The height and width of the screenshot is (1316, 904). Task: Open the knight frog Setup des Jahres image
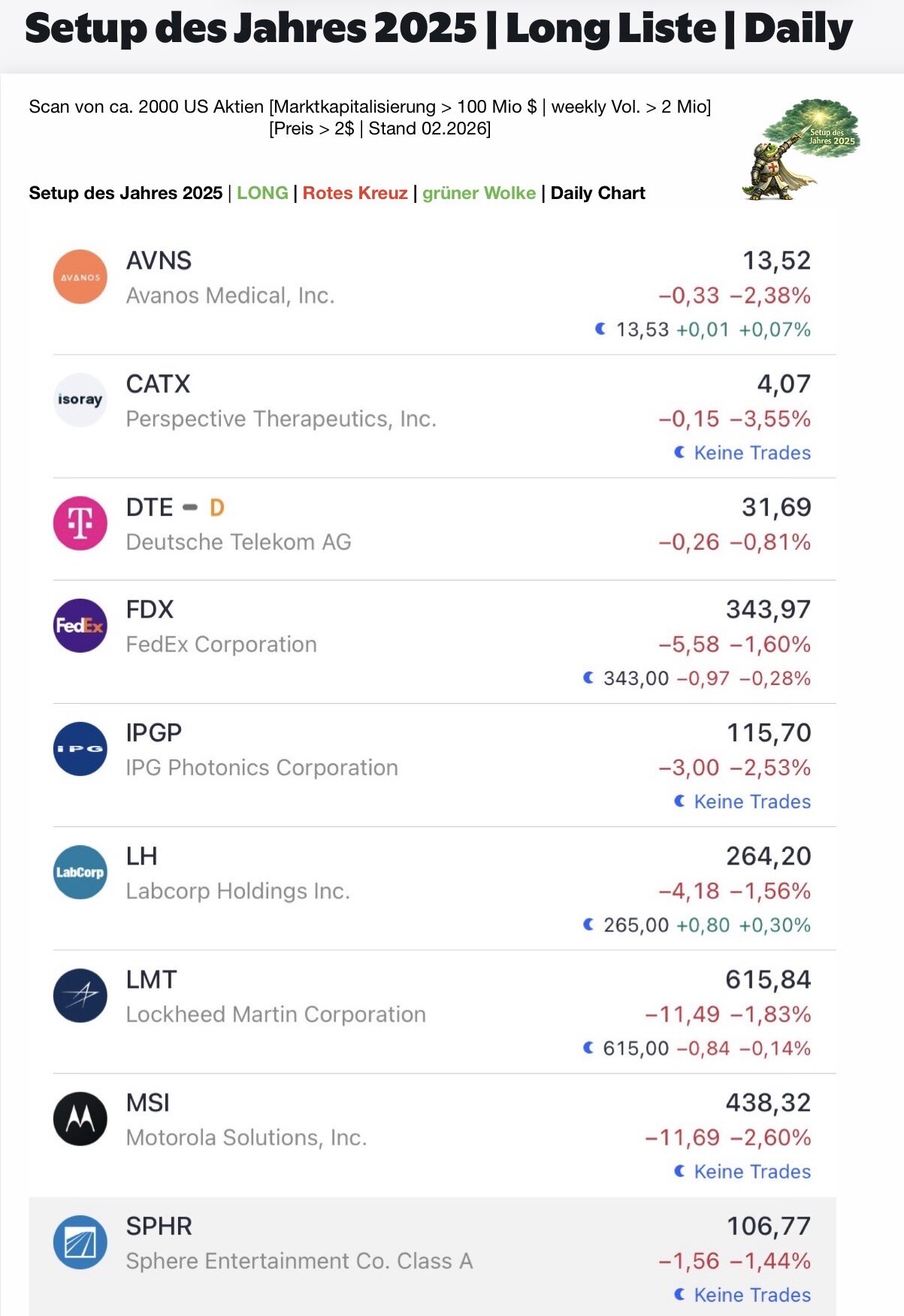(x=801, y=149)
